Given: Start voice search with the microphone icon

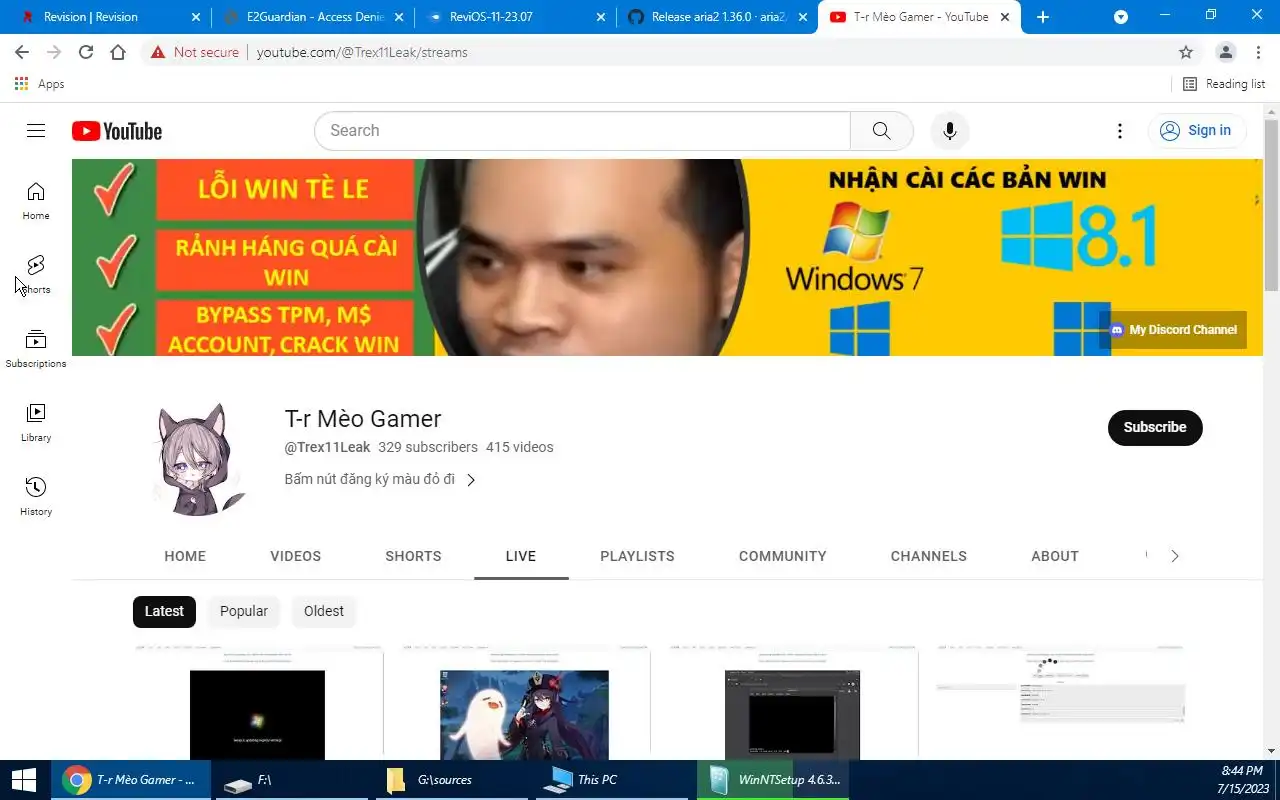Looking at the screenshot, I should tap(950, 131).
